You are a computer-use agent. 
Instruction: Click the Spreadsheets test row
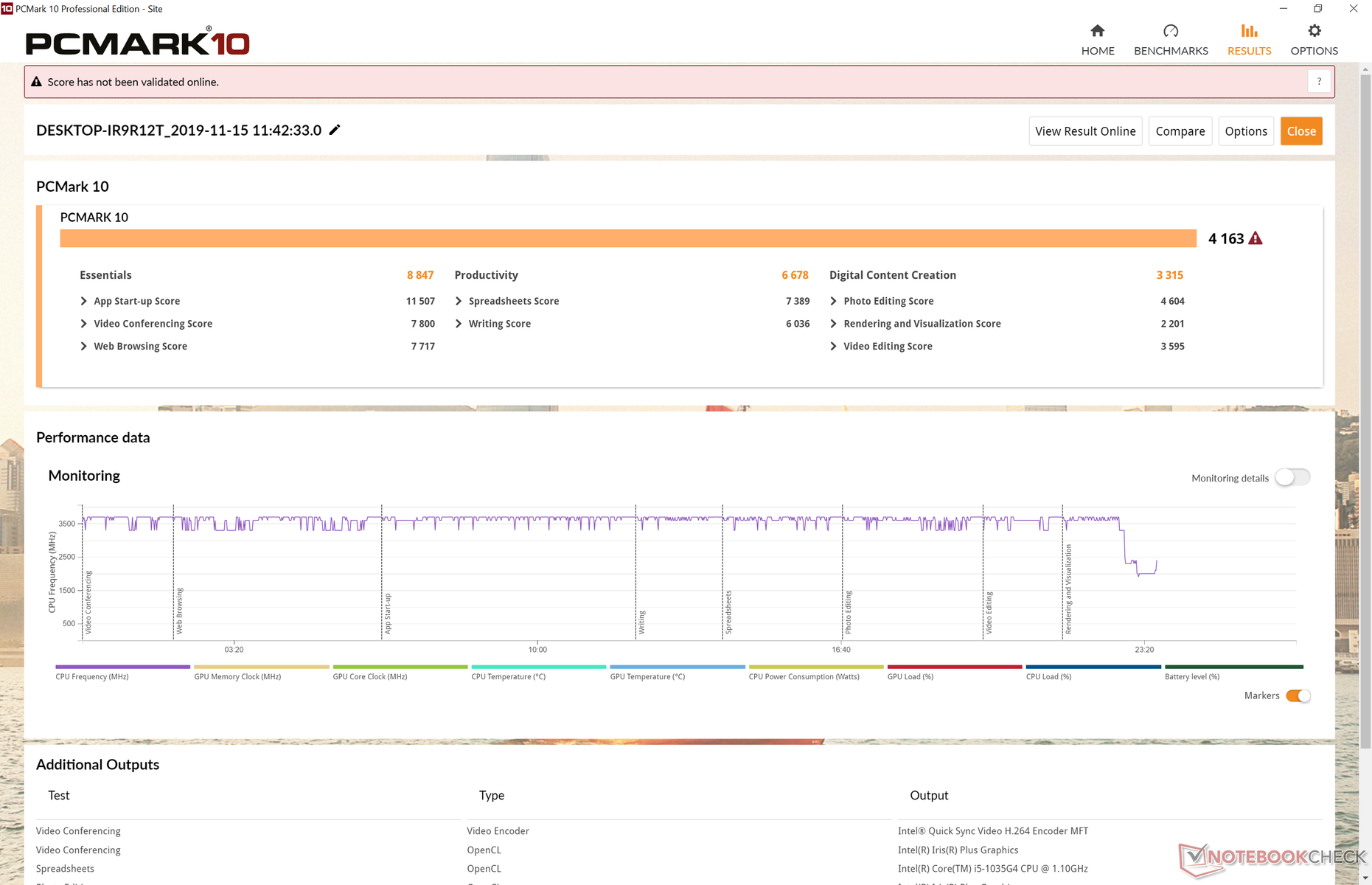65,869
